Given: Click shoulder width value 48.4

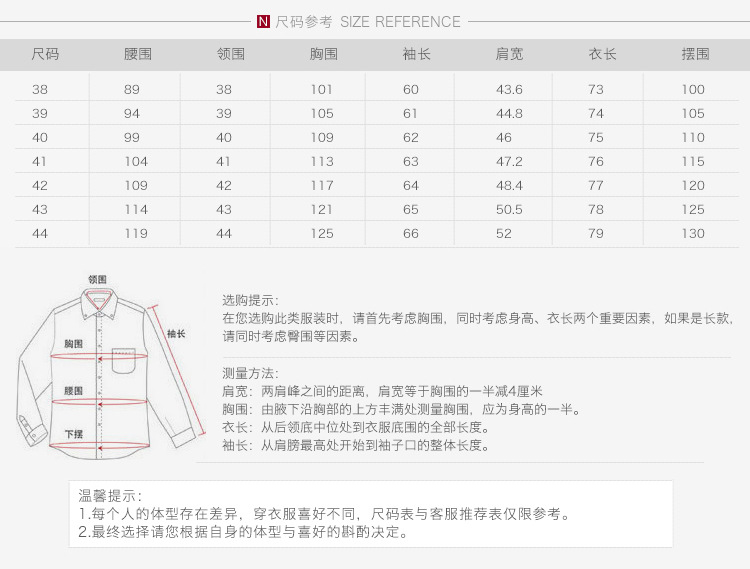Looking at the screenshot, I should pos(509,186).
